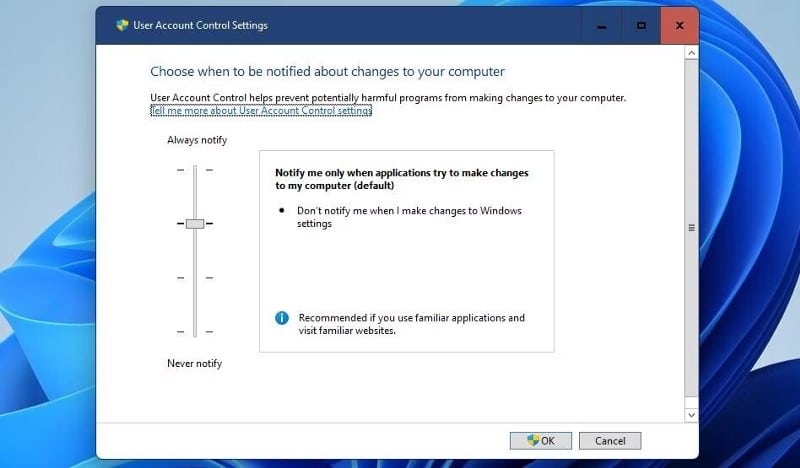
Task: Set slider to the bottom Never notify tick
Action: (x=195, y=332)
